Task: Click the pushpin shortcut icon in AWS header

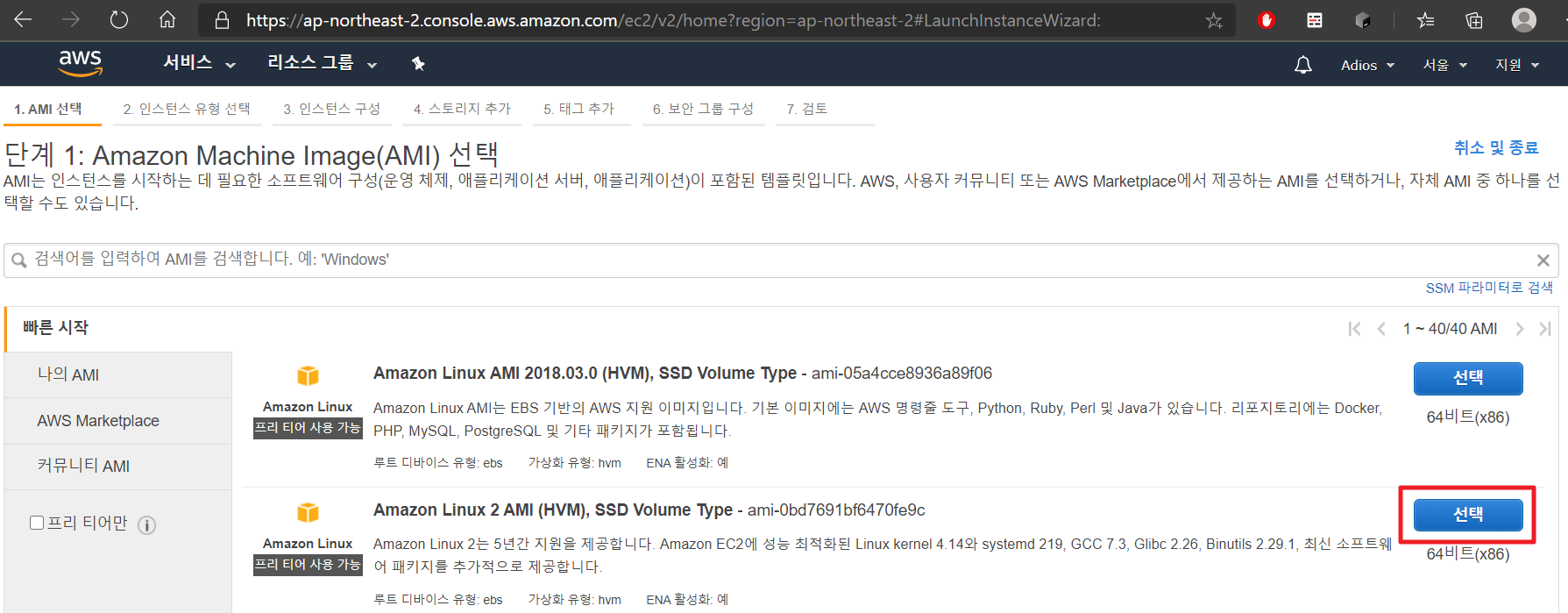Action: click(418, 63)
